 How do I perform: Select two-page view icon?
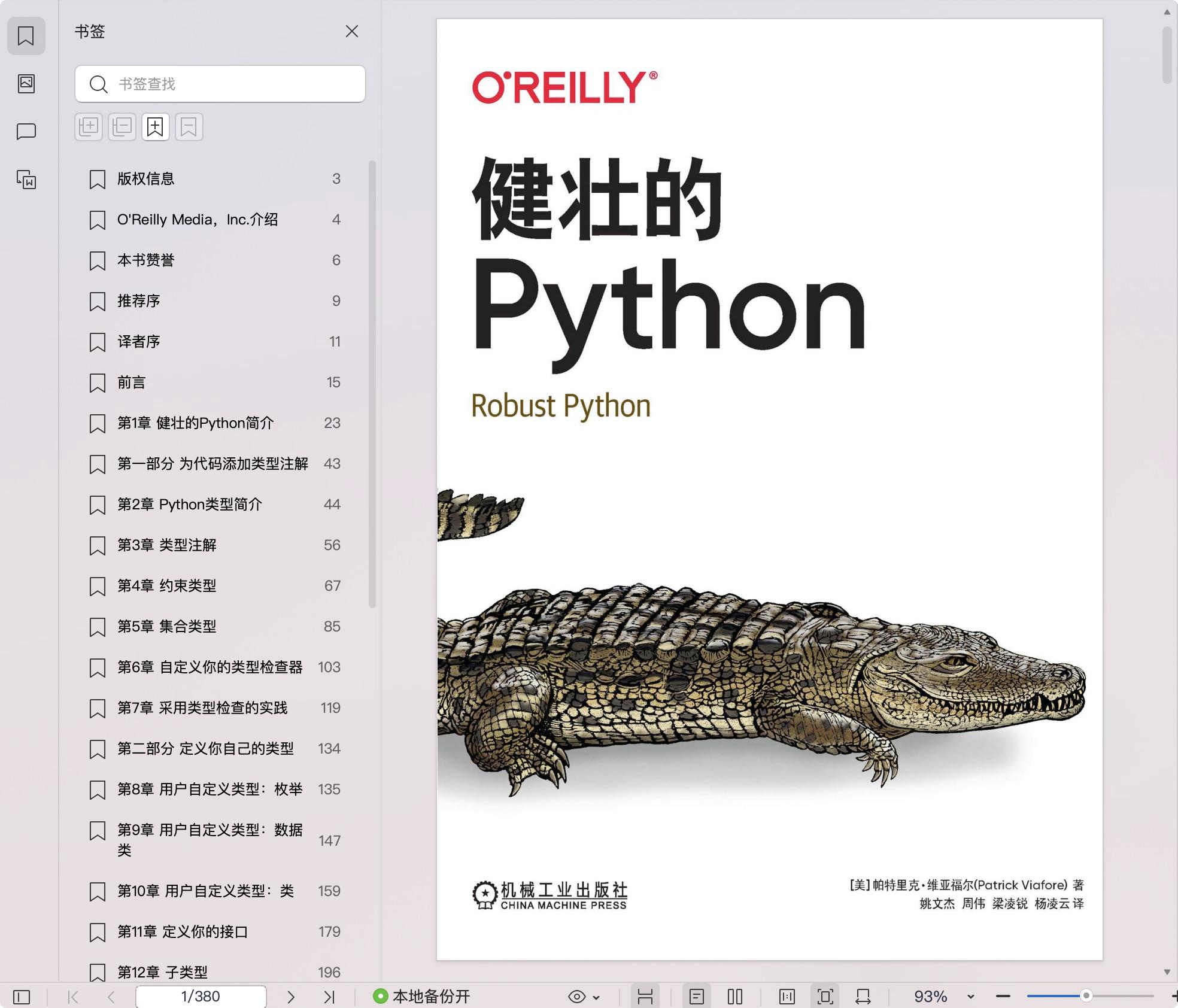click(735, 997)
